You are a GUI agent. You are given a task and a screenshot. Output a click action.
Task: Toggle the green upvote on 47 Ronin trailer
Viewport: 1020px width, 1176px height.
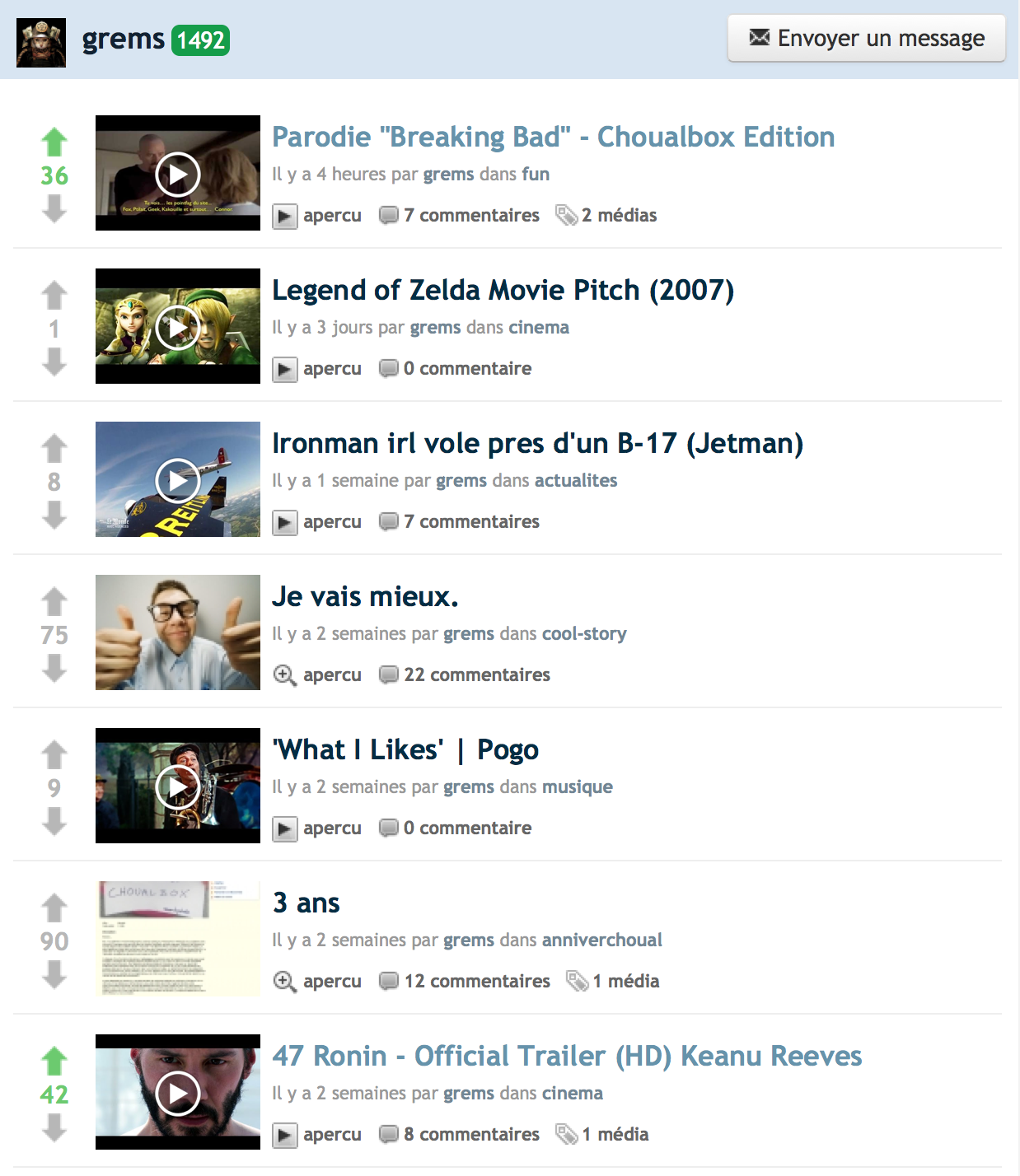(x=54, y=1061)
